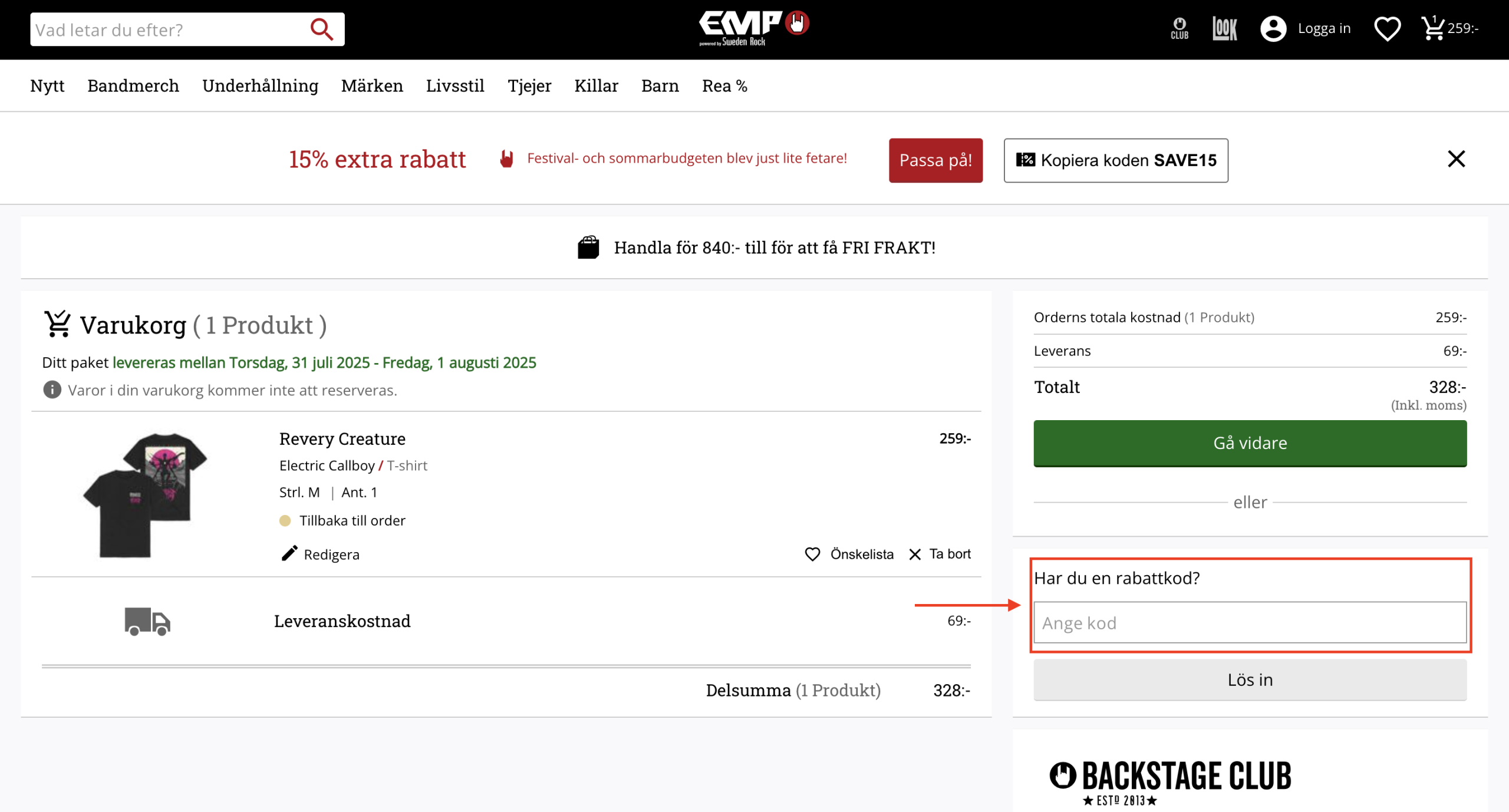Viewport: 1509px width, 812px height.
Task: Click the delivery date range text
Action: tap(324, 362)
